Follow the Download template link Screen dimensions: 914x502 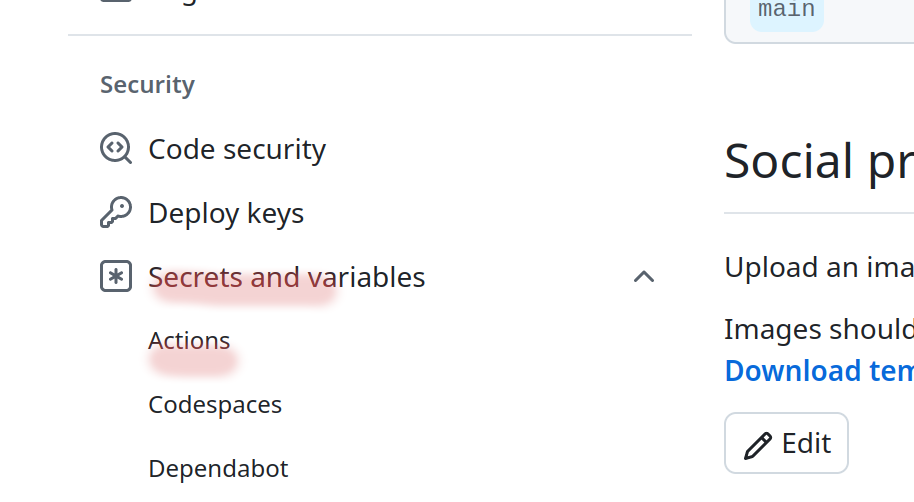(818, 371)
